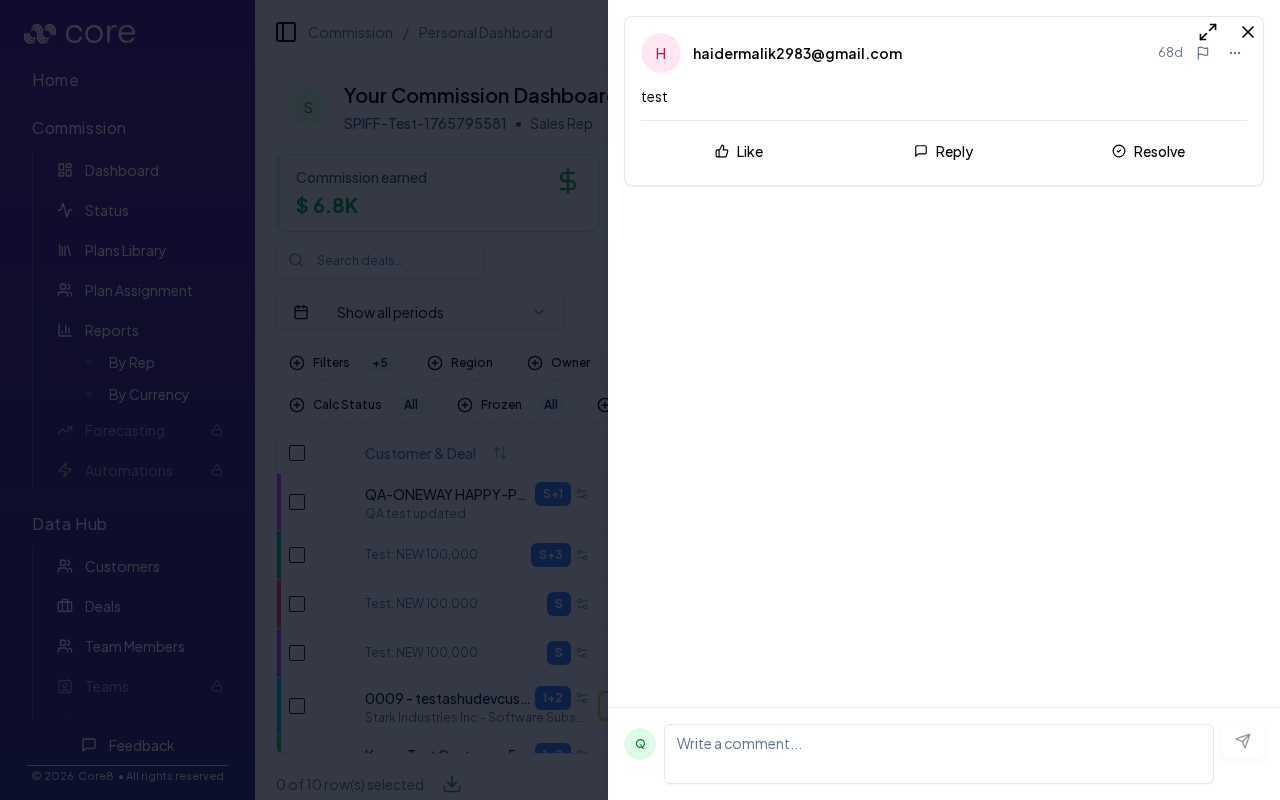The image size is (1280, 800).
Task: Reply to the 'test' comment
Action: click(943, 152)
